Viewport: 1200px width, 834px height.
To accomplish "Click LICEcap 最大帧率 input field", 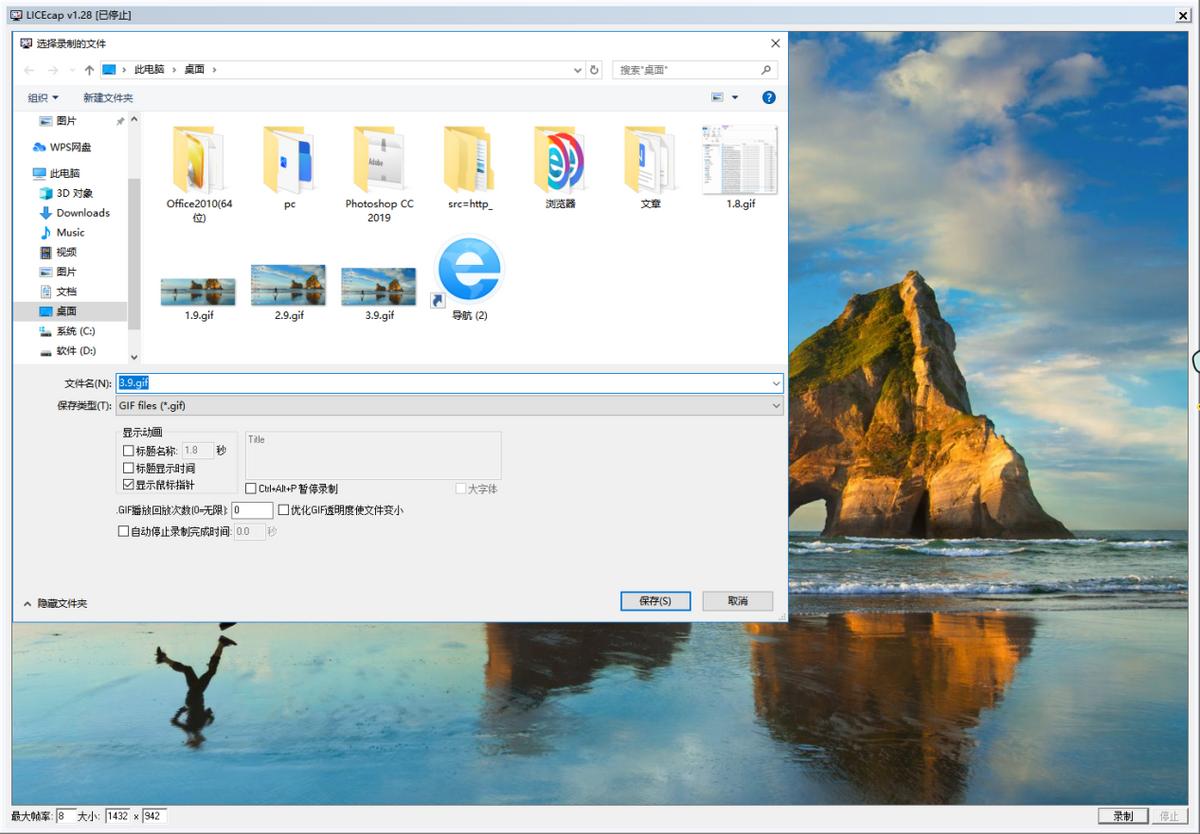I will point(66,816).
